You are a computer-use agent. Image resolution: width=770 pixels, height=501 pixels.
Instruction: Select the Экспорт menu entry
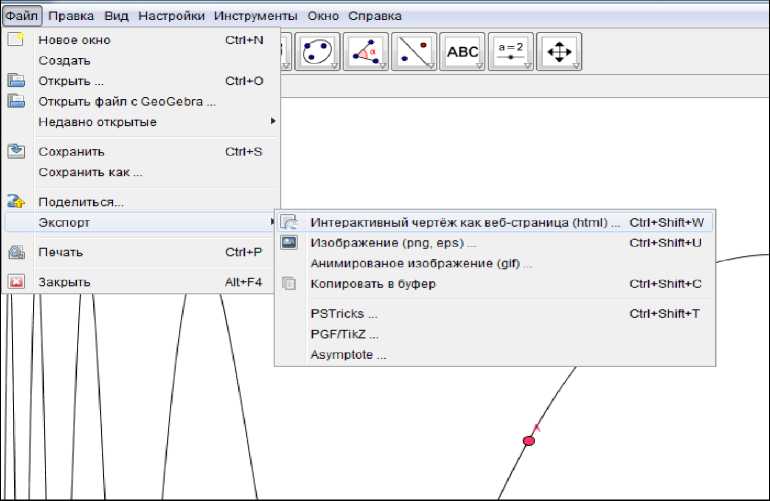point(141,223)
